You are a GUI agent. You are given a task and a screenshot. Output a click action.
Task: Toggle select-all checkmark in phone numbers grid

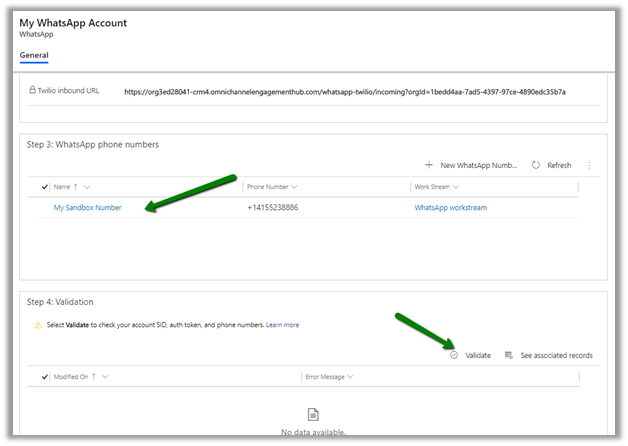coord(44,186)
